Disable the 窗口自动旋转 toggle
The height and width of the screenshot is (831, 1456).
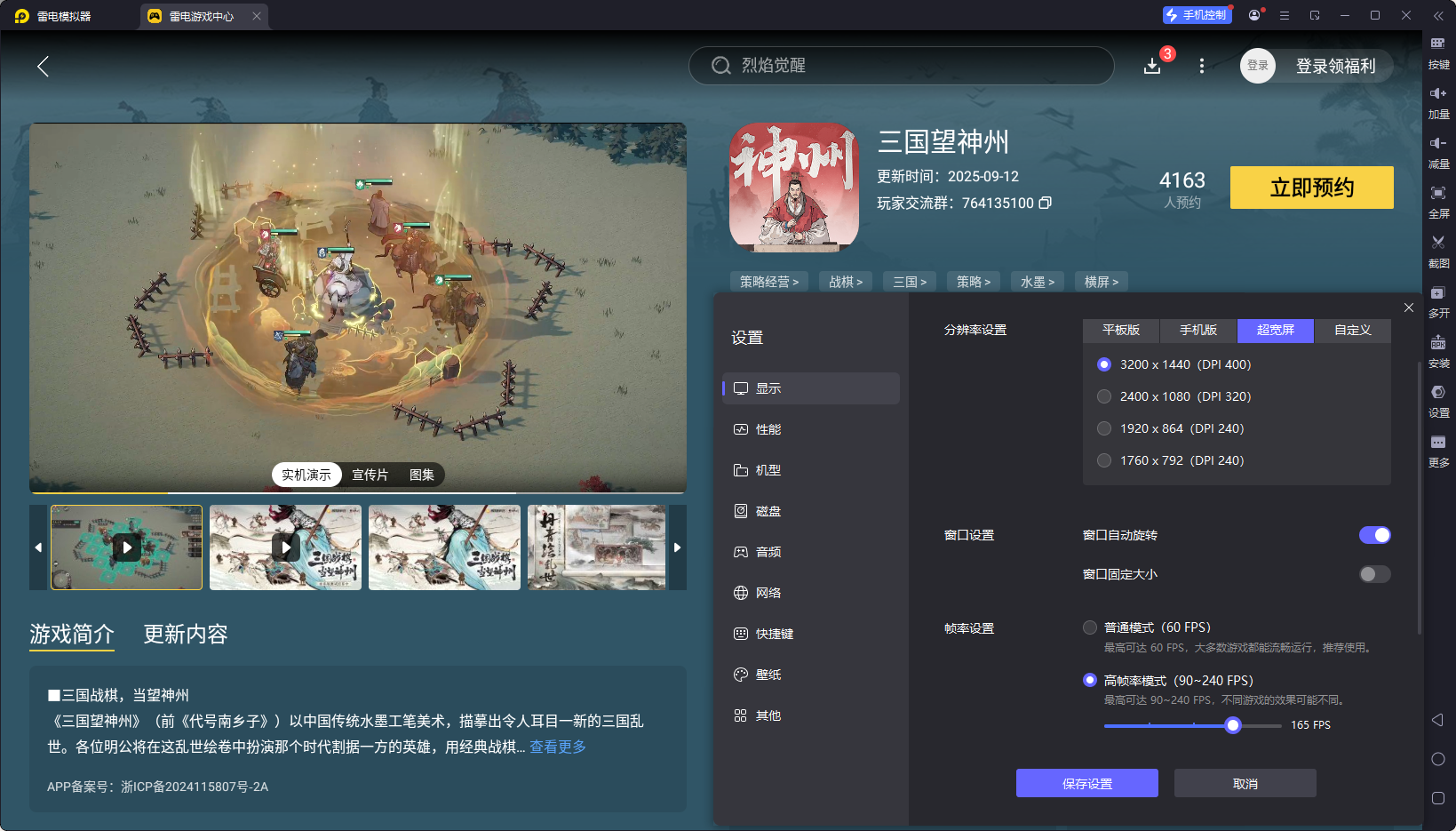(x=1374, y=535)
